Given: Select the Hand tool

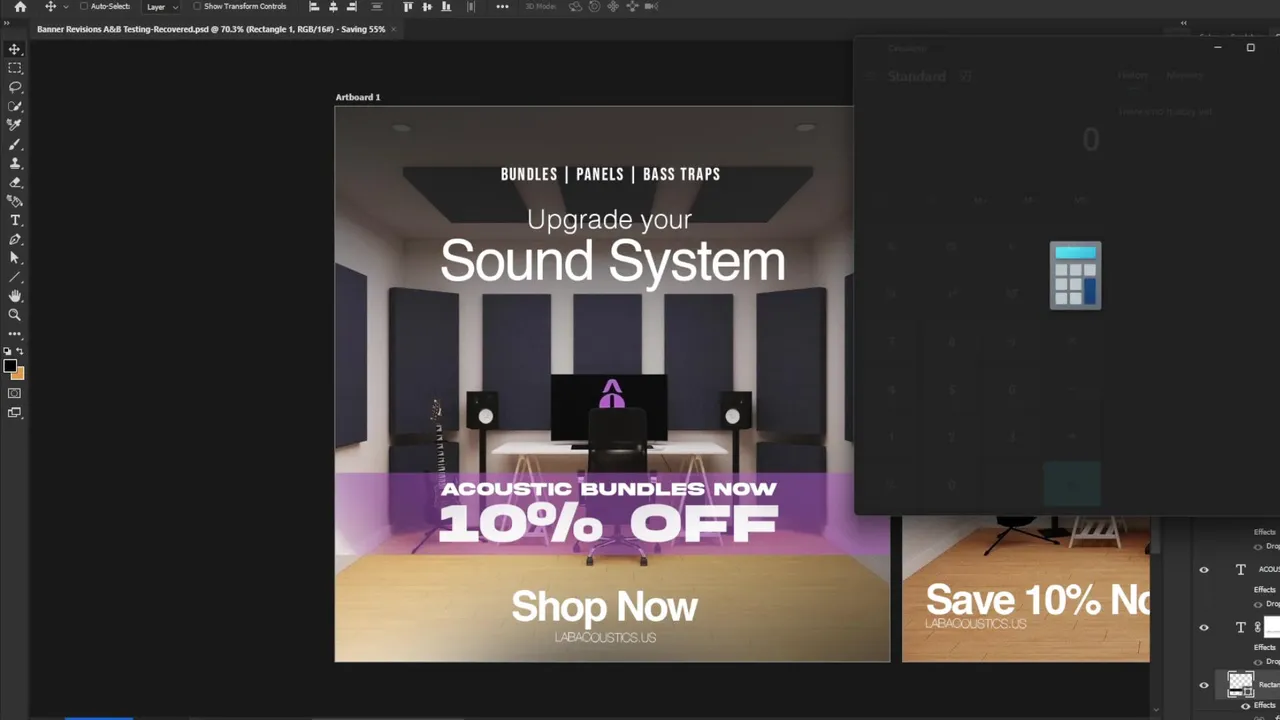Looking at the screenshot, I should coord(14,296).
